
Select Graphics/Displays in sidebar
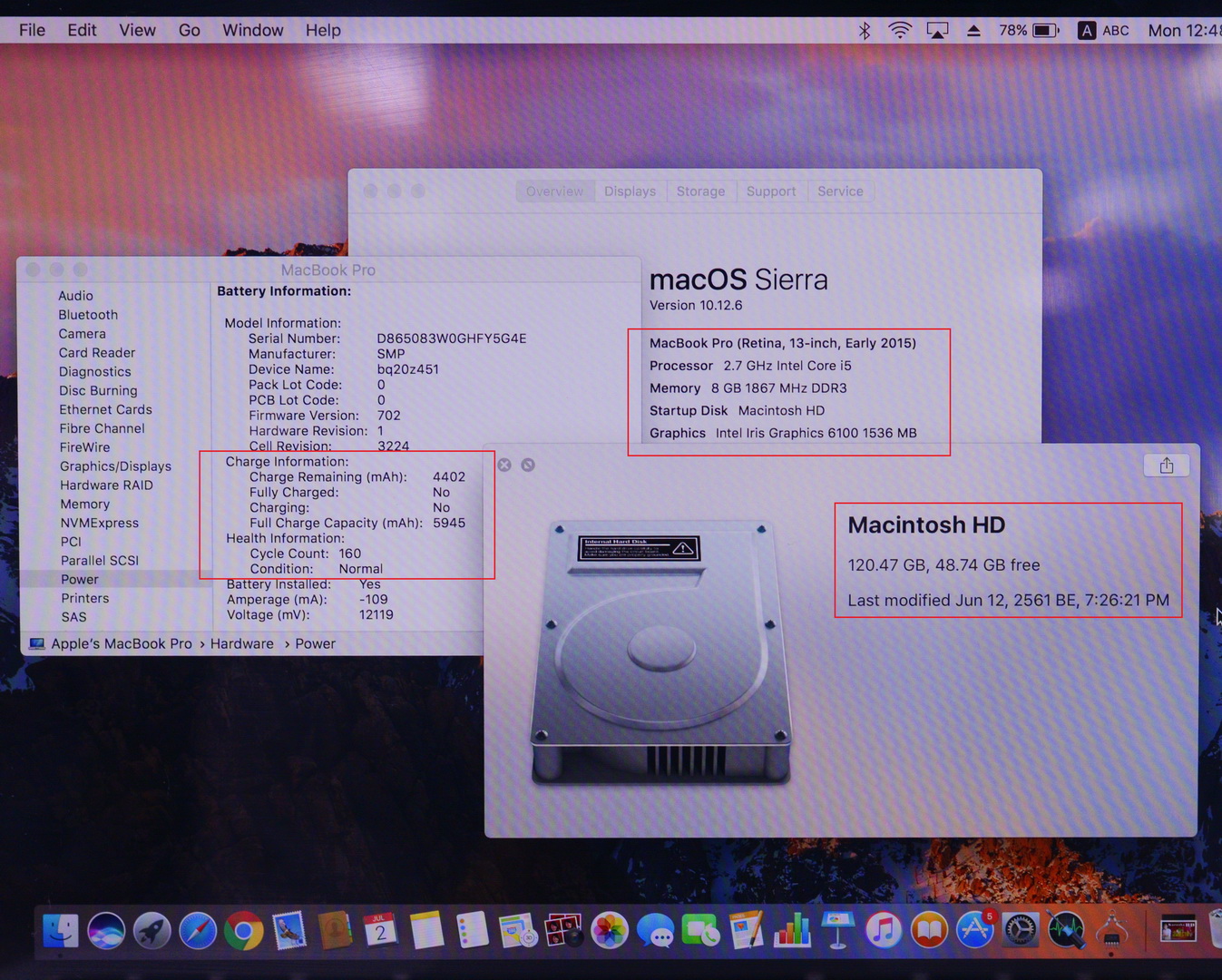click(115, 466)
